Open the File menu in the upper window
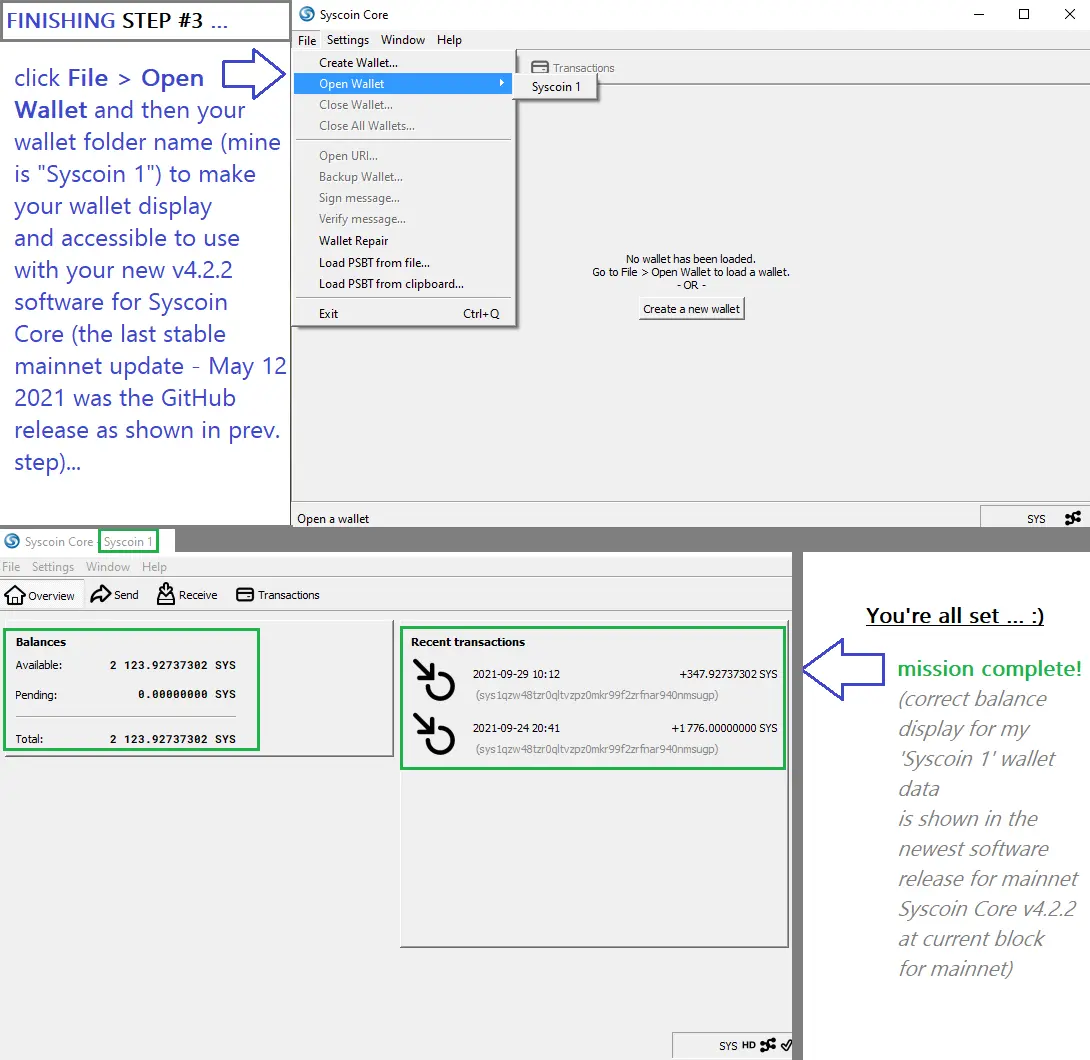The image size is (1090, 1060). coord(307,40)
